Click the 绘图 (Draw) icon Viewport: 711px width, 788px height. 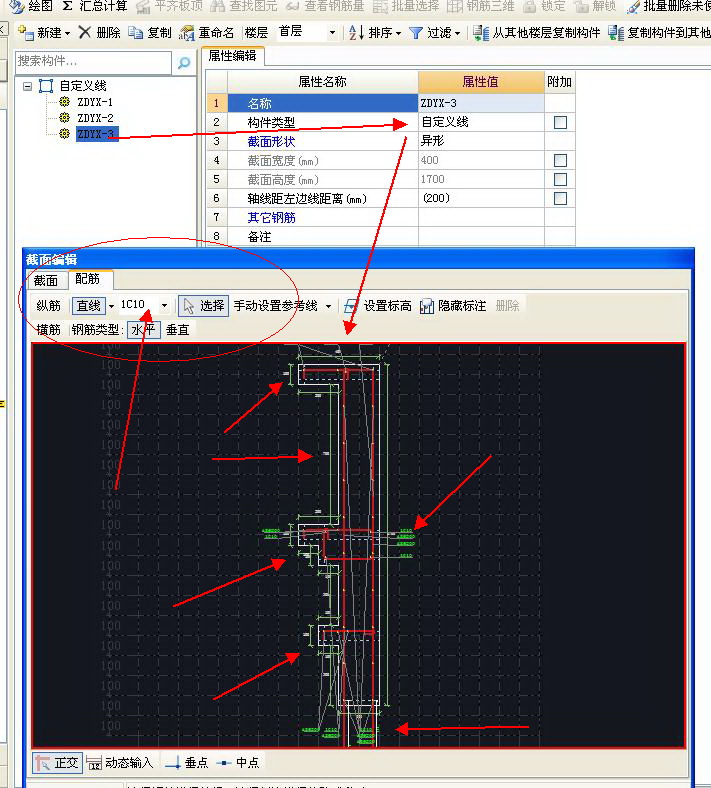tap(17, 6)
